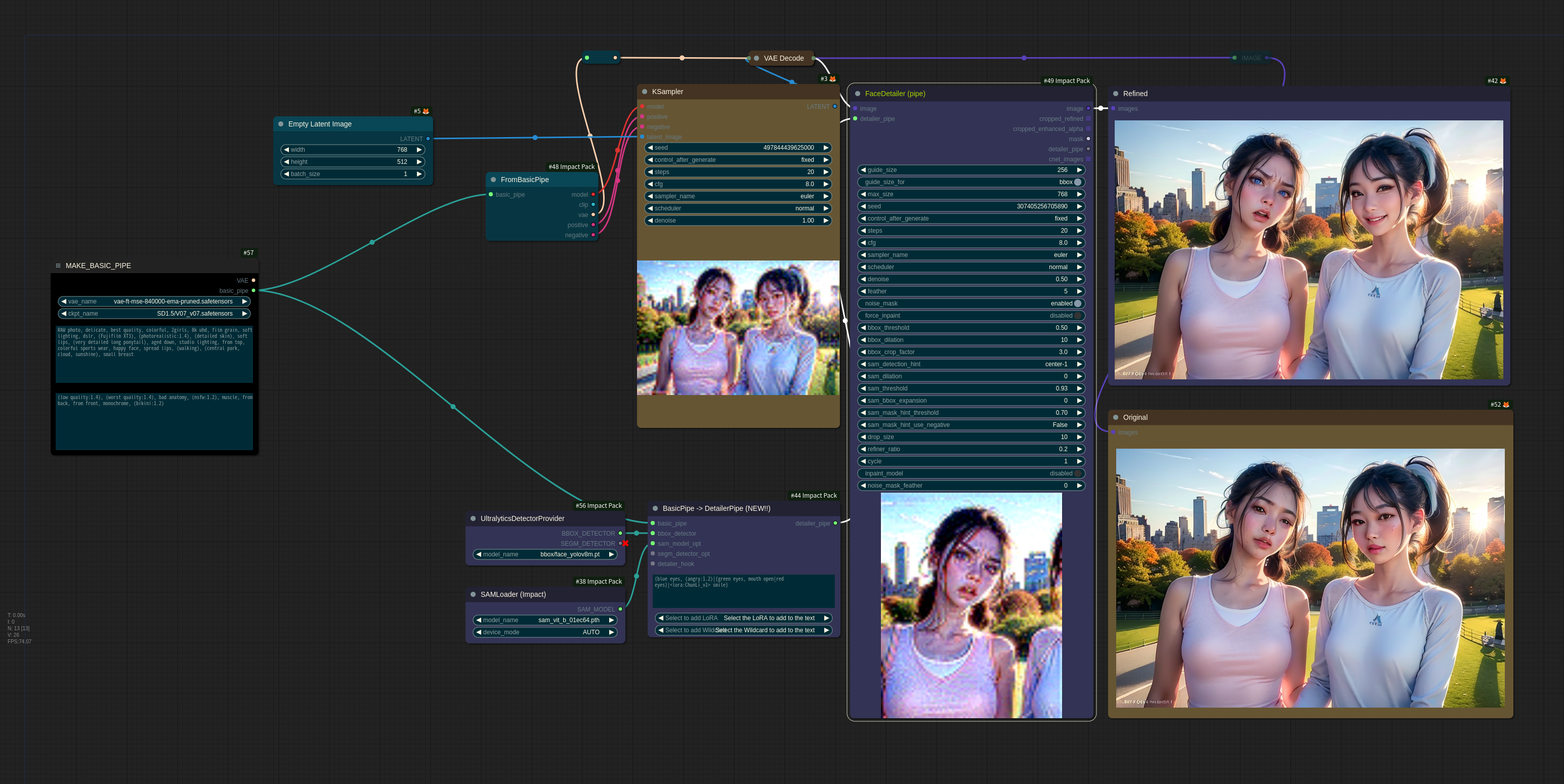The image size is (1564, 784).
Task: Decrease KSampler cfg using left arrow
Action: (x=650, y=185)
